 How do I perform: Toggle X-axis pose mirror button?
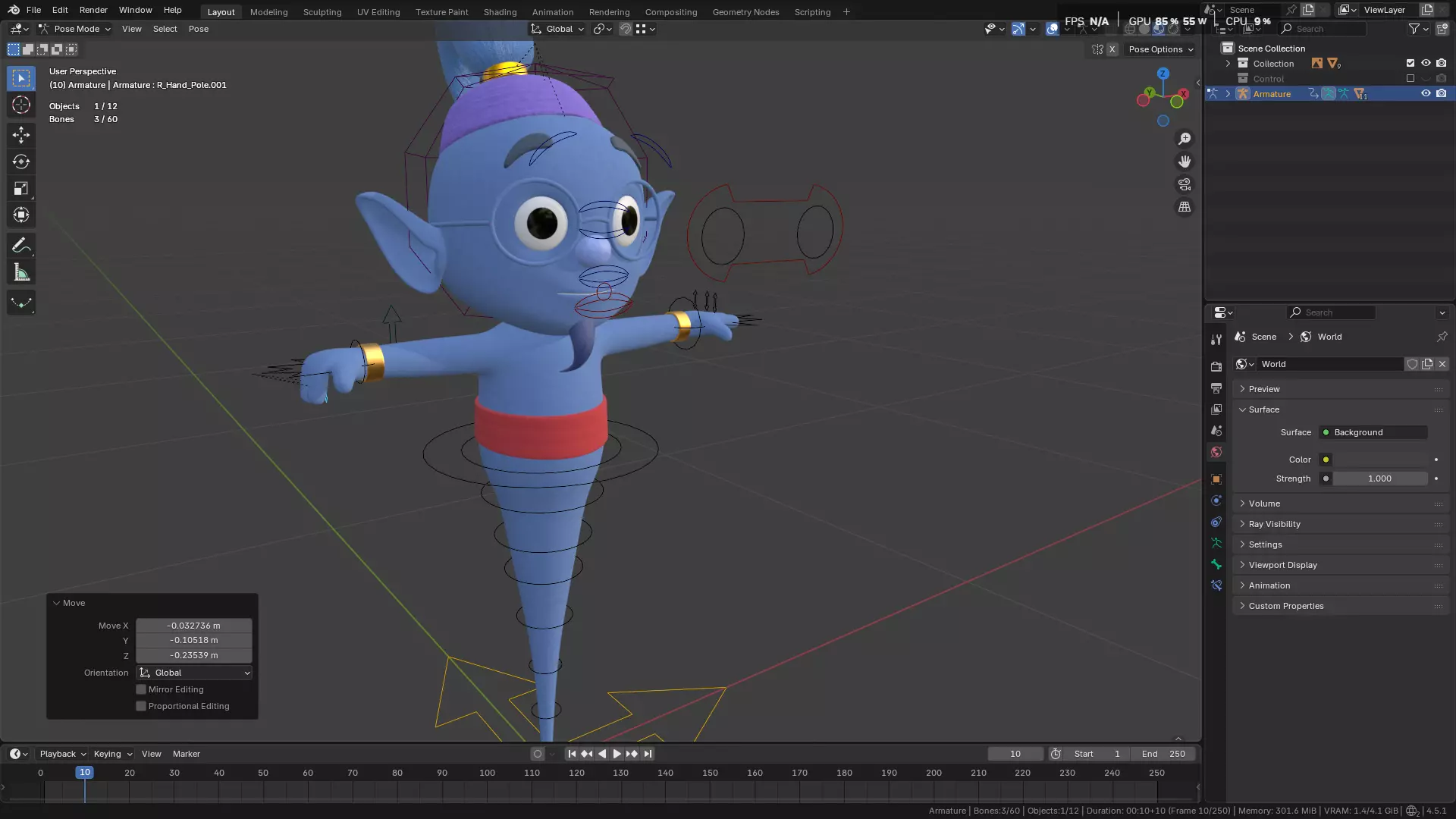coord(1112,49)
